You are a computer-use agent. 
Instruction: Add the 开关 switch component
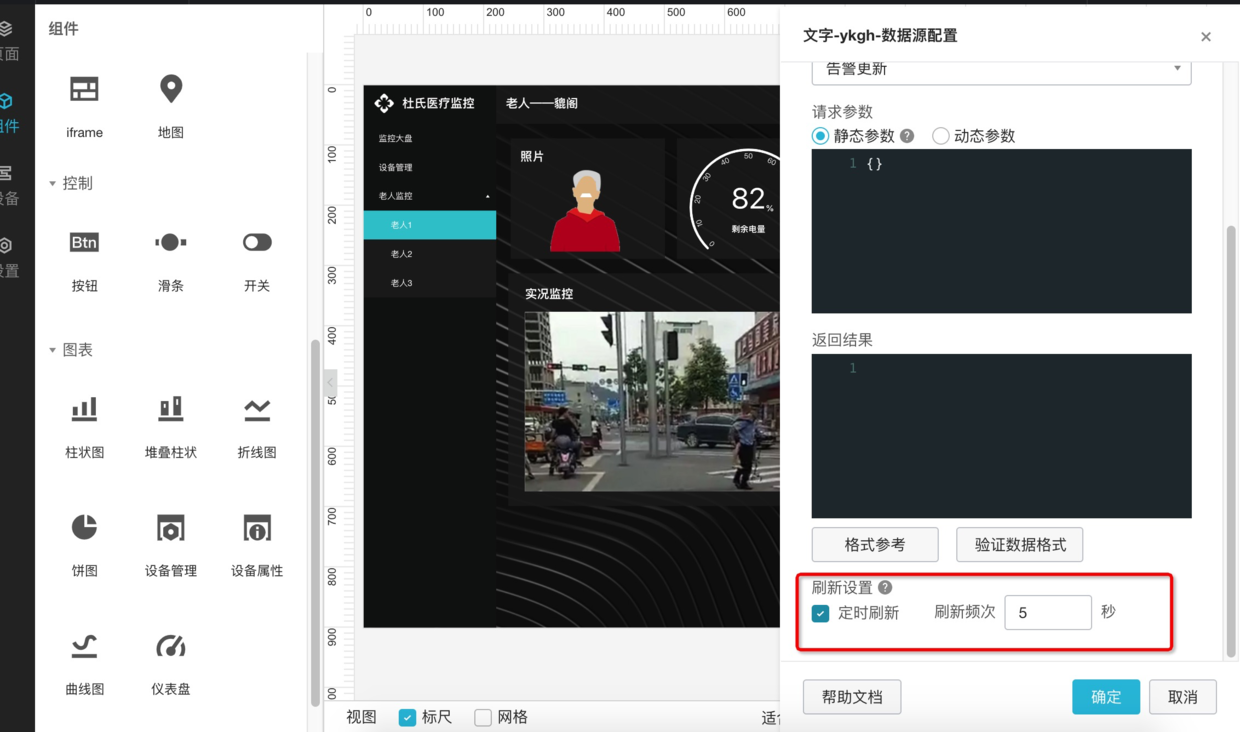[x=257, y=242]
